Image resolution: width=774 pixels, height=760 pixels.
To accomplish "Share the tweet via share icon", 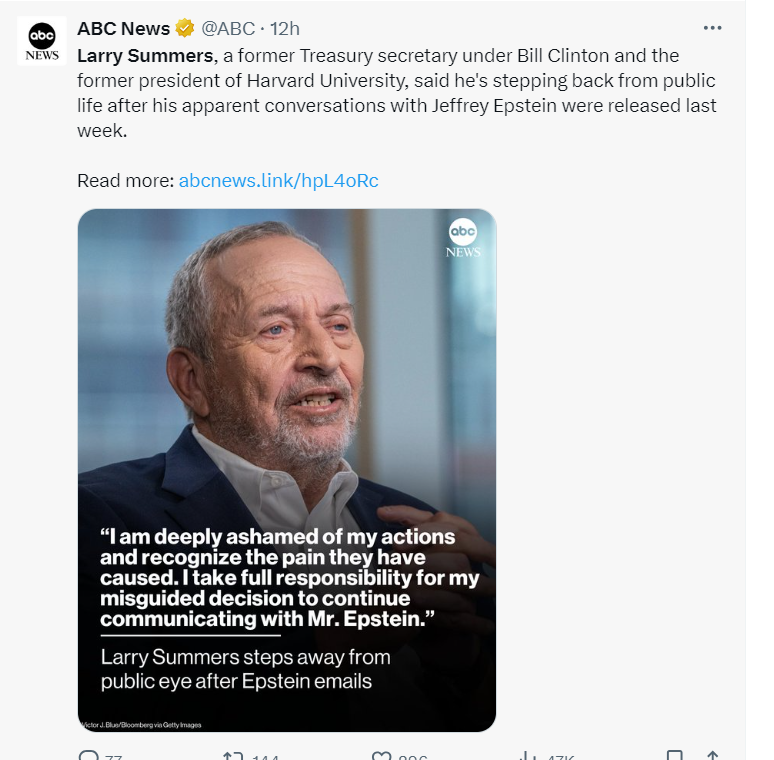I will 712,756.
